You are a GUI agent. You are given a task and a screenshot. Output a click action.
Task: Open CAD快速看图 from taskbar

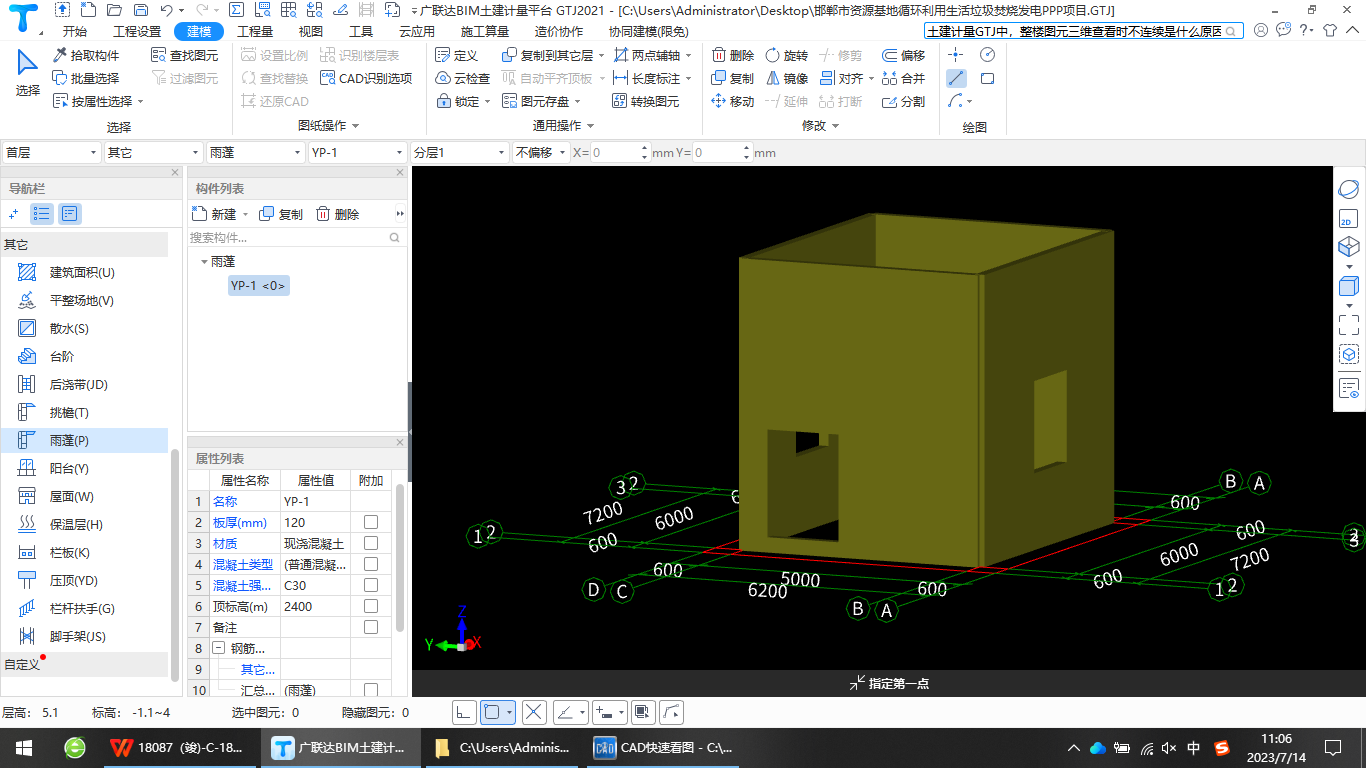663,747
